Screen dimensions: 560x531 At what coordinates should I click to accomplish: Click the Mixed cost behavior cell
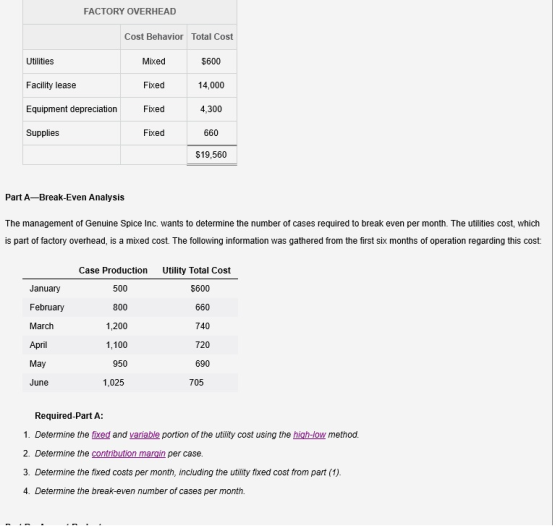coord(154,61)
